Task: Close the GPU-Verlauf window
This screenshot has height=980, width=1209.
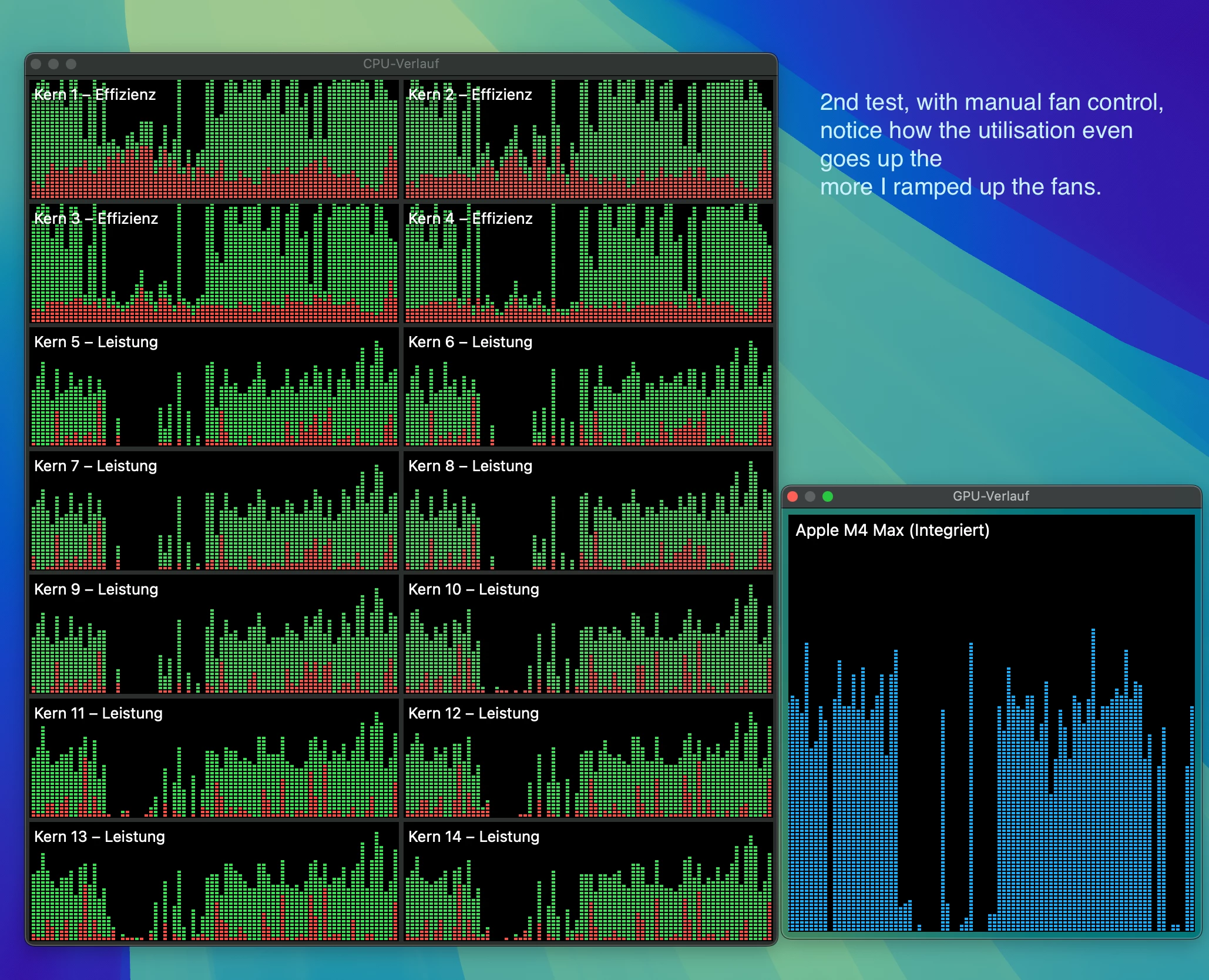Action: (x=792, y=496)
